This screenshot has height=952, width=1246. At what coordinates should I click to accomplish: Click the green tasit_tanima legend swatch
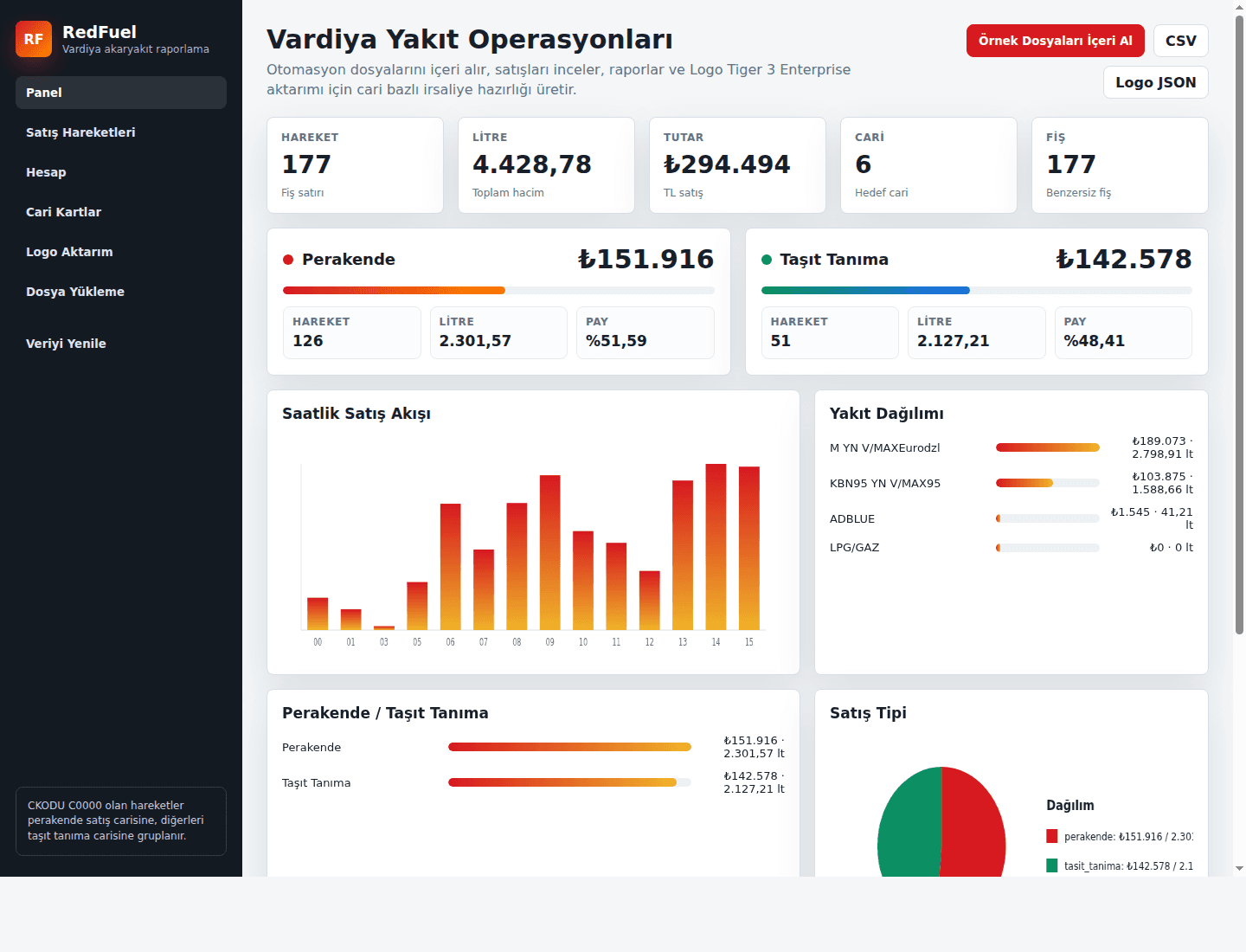click(x=1052, y=865)
